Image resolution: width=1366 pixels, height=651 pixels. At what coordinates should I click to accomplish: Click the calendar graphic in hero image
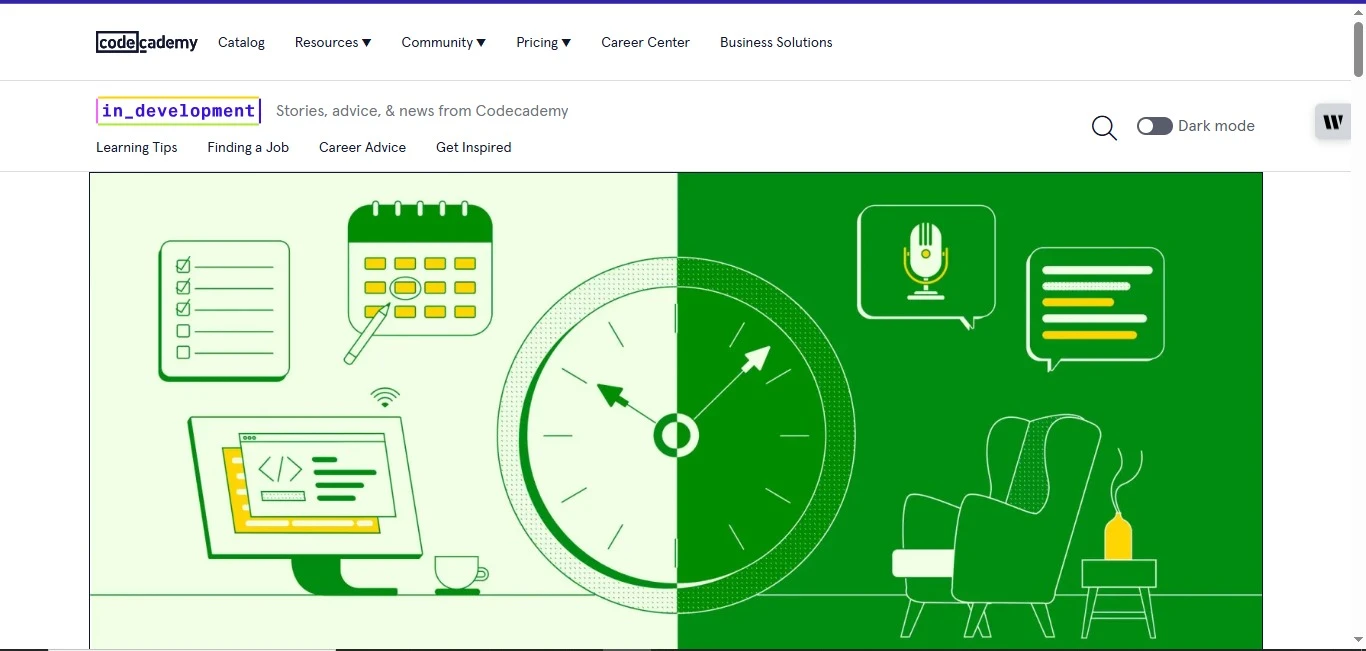[x=420, y=270]
